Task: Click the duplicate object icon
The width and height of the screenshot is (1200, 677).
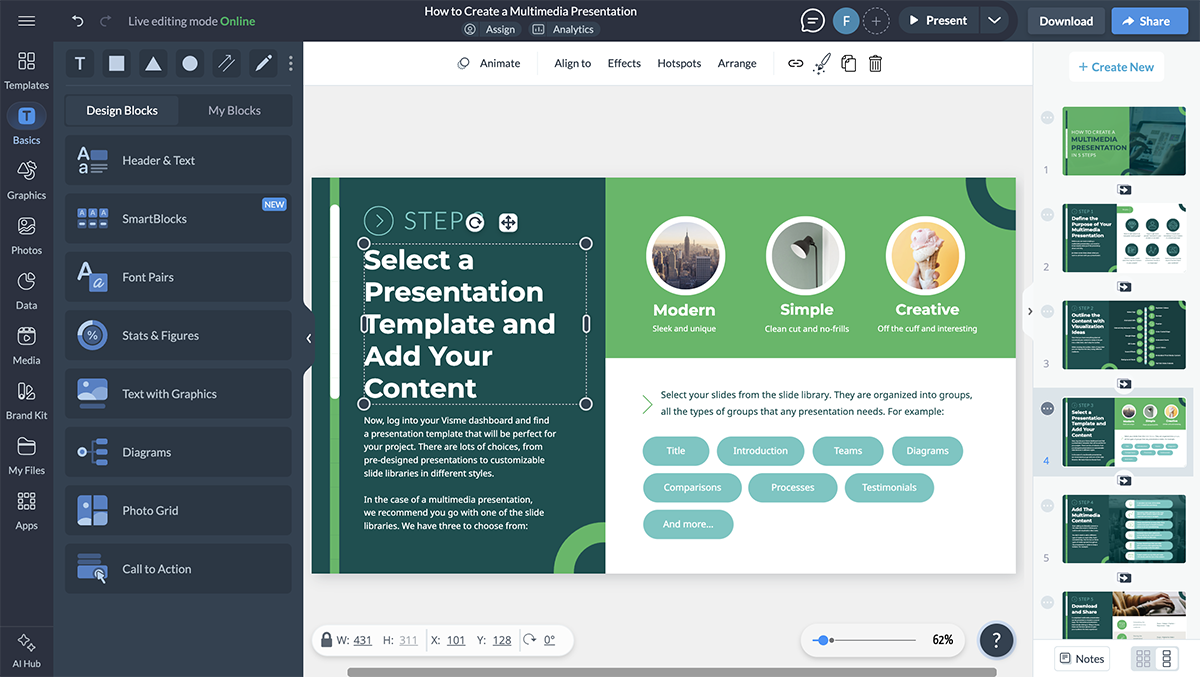Action: pyautogui.click(x=848, y=64)
